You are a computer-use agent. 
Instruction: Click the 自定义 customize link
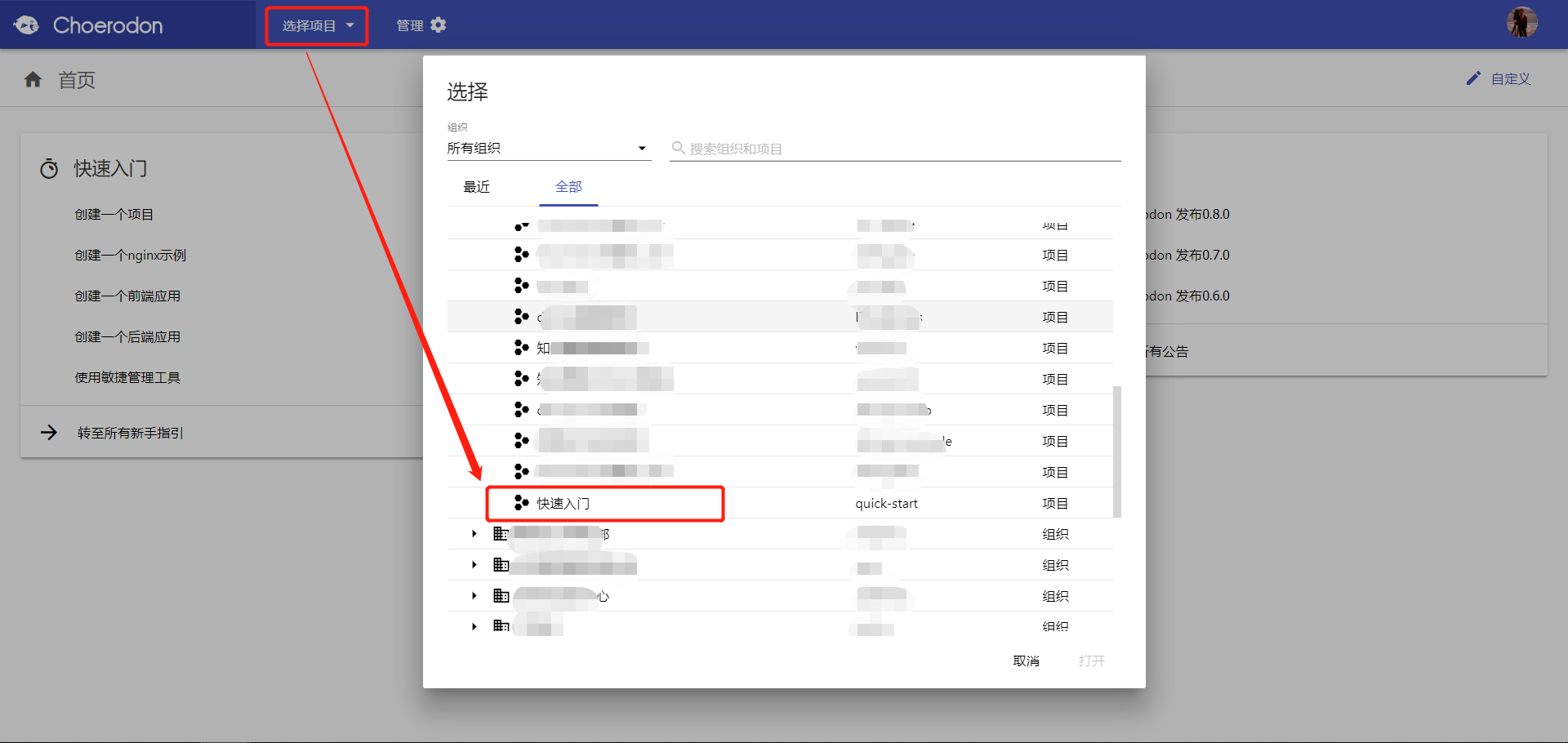pyautogui.click(x=1510, y=79)
